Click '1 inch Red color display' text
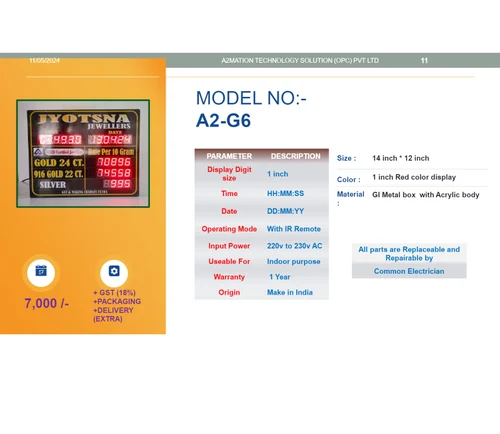This screenshot has height=434, width=500. 414,177
